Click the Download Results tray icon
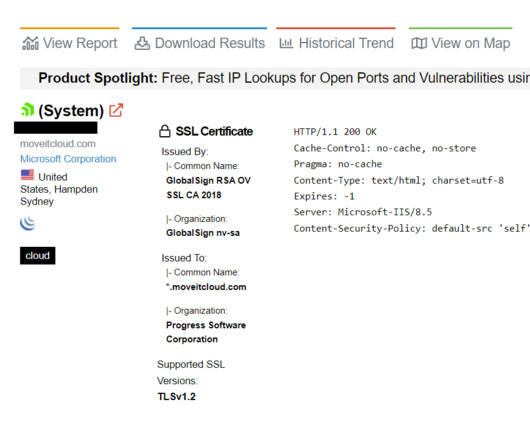530x442 pixels. coord(142,43)
